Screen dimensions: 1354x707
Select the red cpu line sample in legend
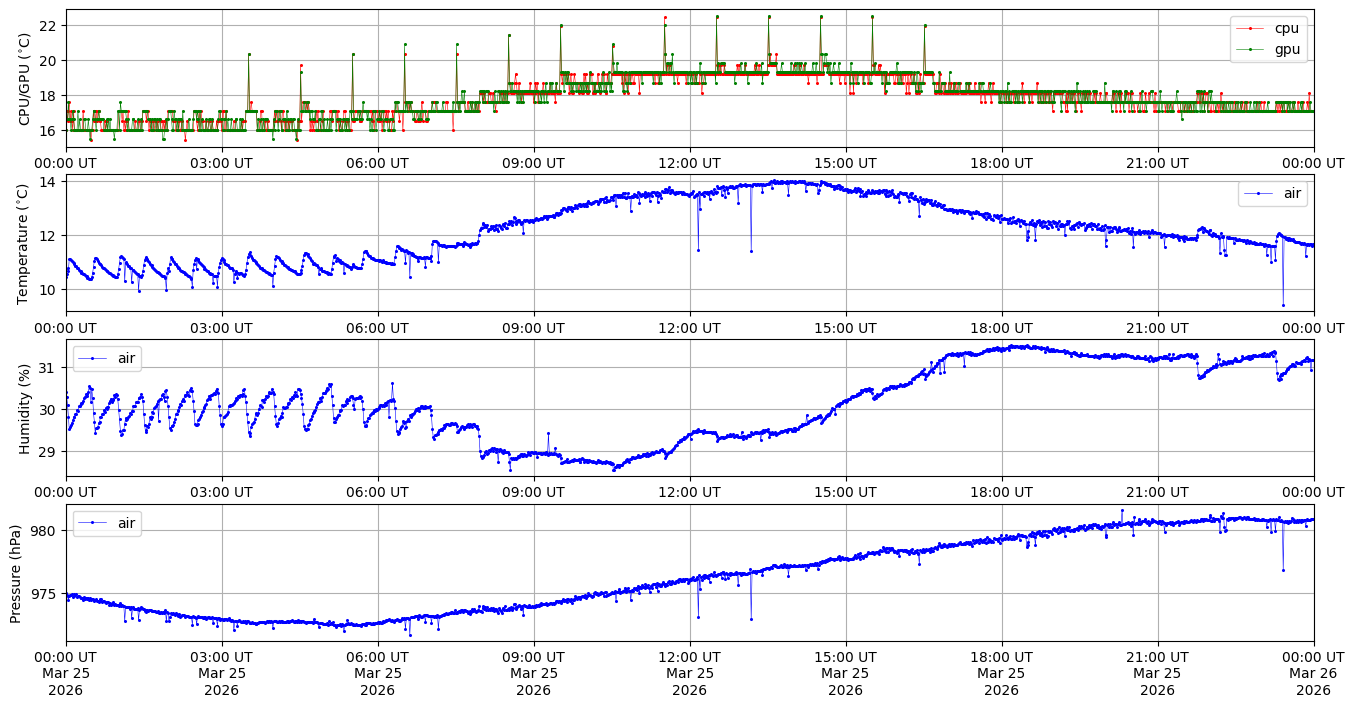pos(1251,28)
